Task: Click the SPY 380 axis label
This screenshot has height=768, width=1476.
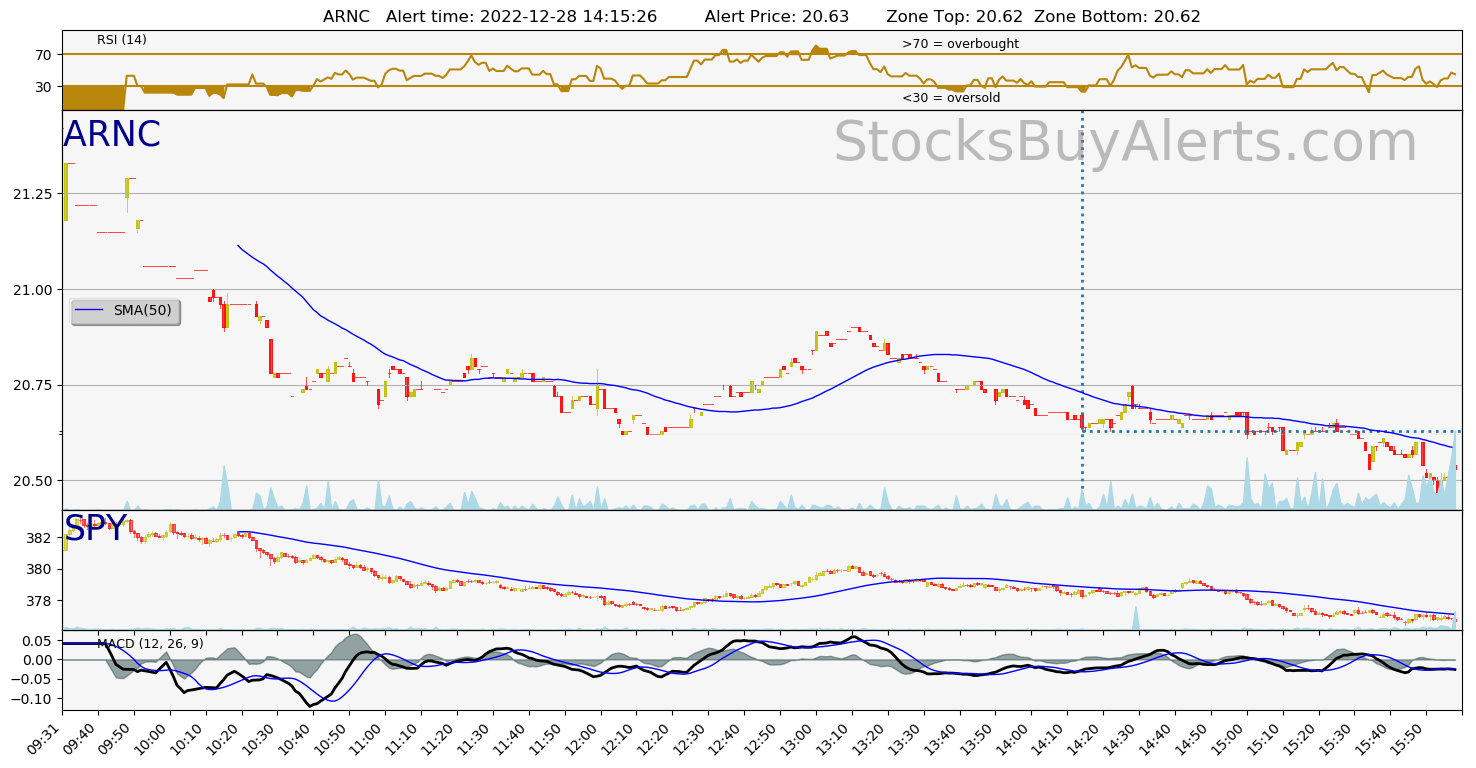Action: pyautogui.click(x=40, y=569)
